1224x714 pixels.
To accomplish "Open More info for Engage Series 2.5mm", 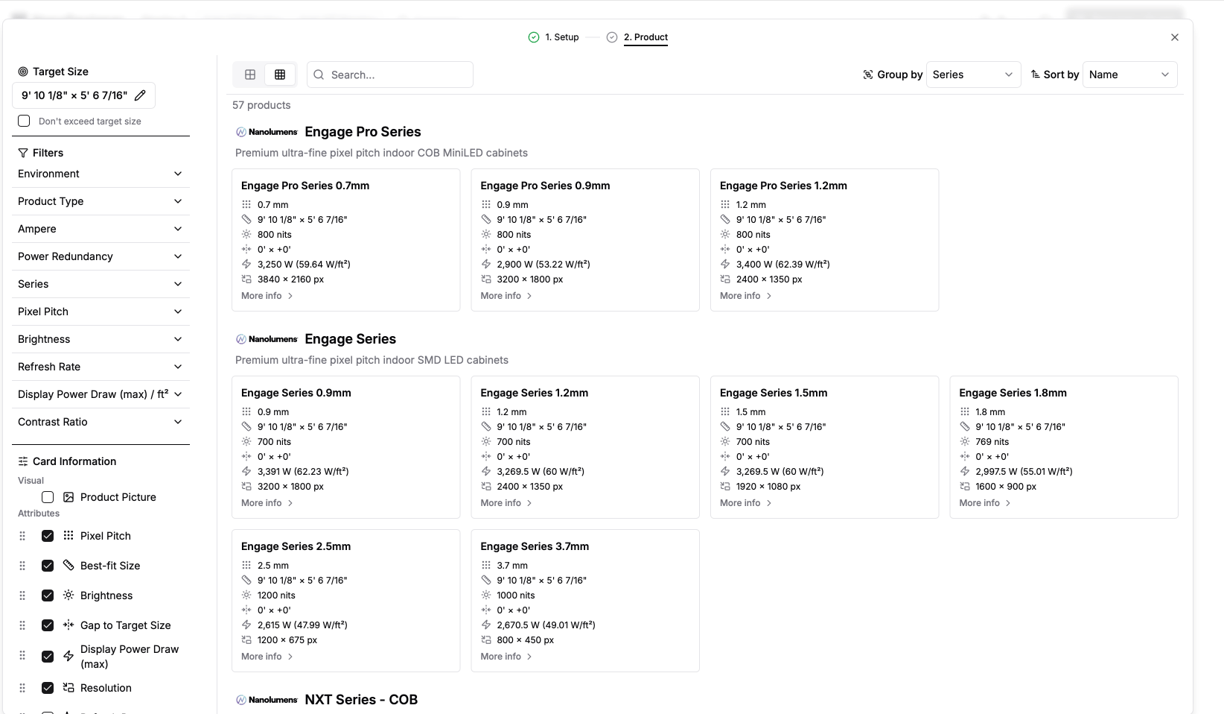I will 267,657.
